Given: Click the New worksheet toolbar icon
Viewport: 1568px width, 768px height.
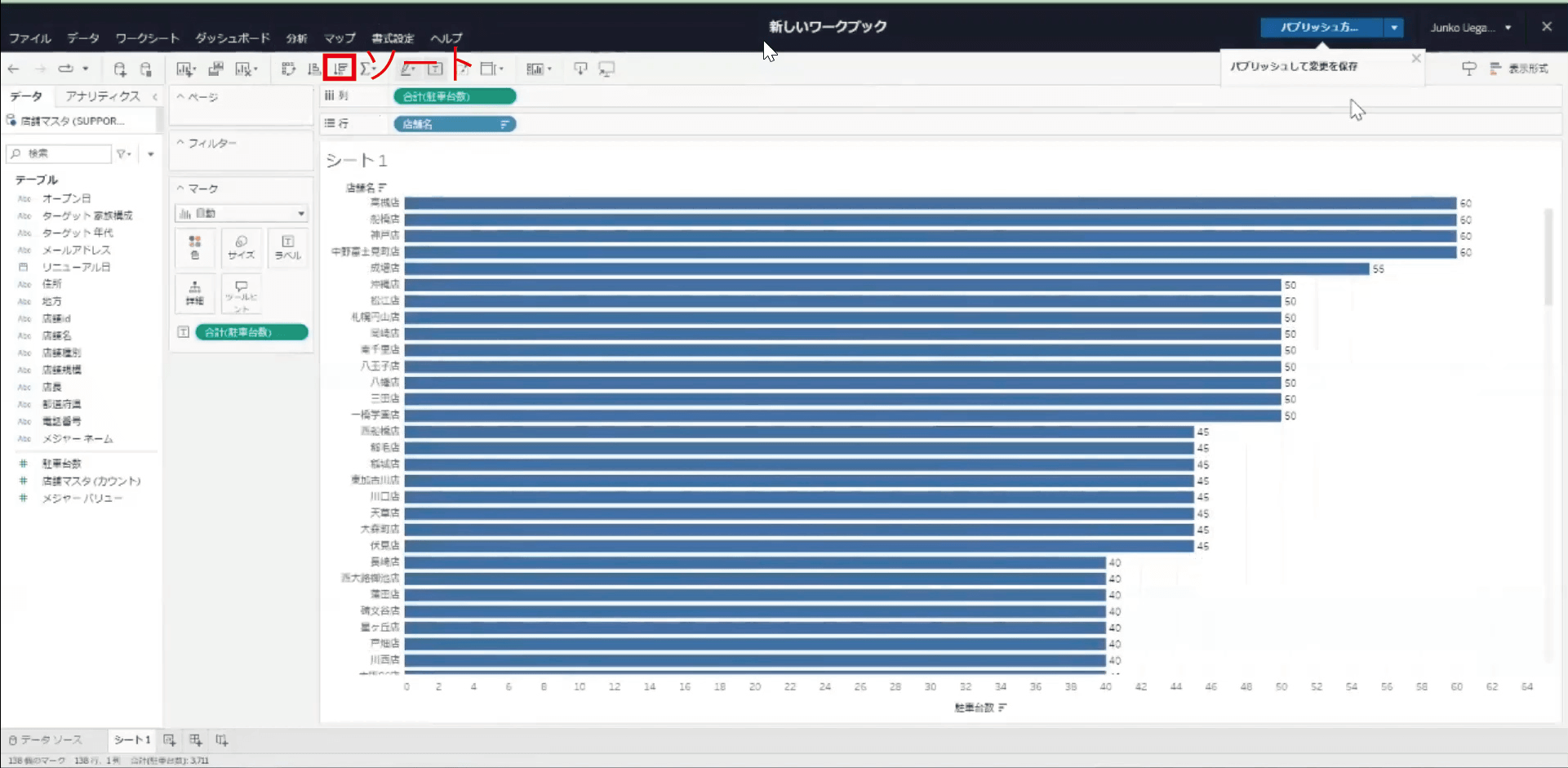Looking at the screenshot, I should 184,69.
